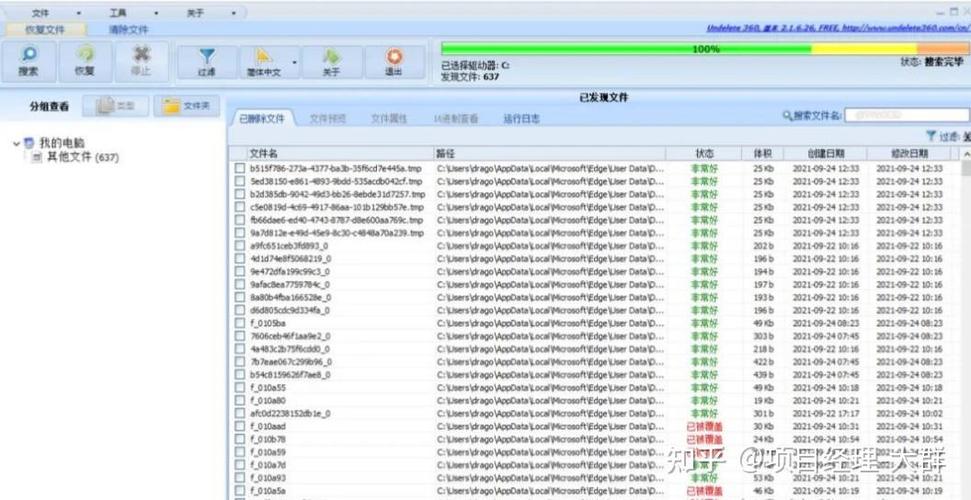Tick checkbox for f_010a55

tap(240, 388)
